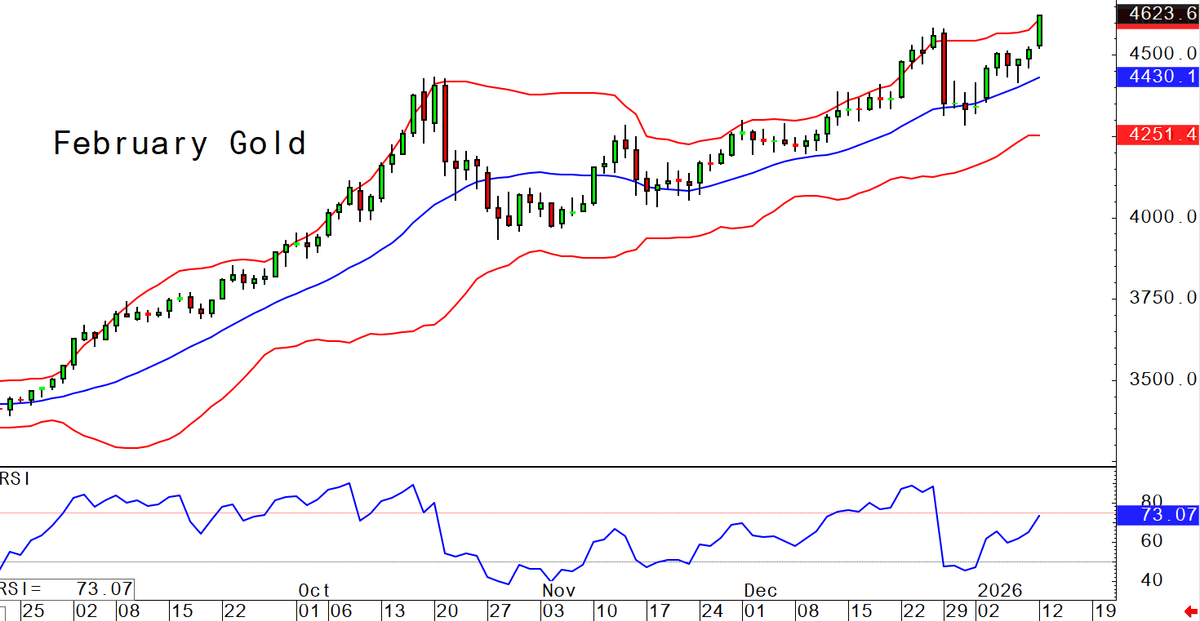Image resolution: width=1200 pixels, height=621 pixels.
Task: Click the 'RSI= 73.07' readout box
Action: click(67, 587)
